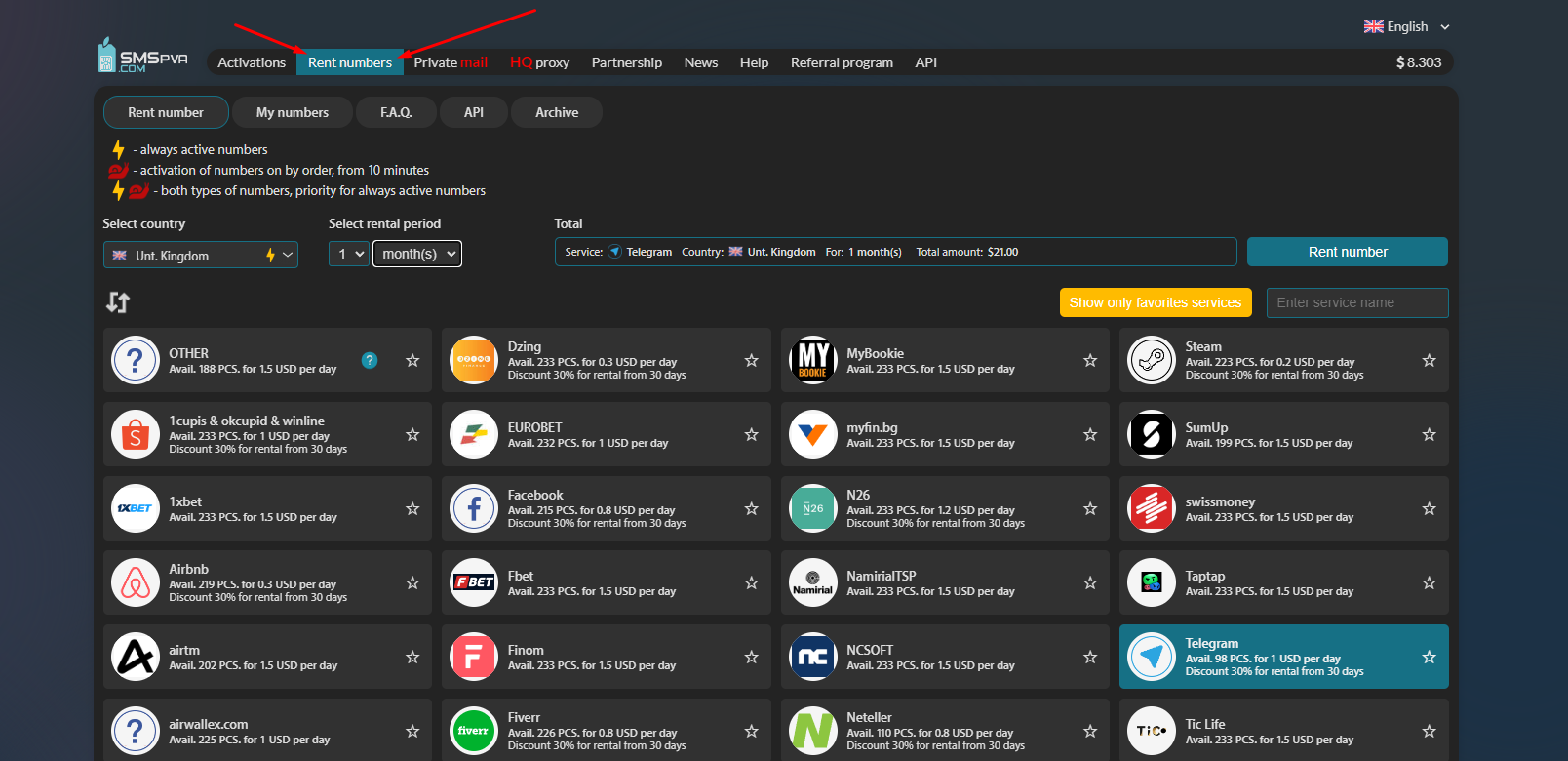Choose the airtm service icon
Image resolution: width=1568 pixels, height=761 pixels.
coord(136,657)
